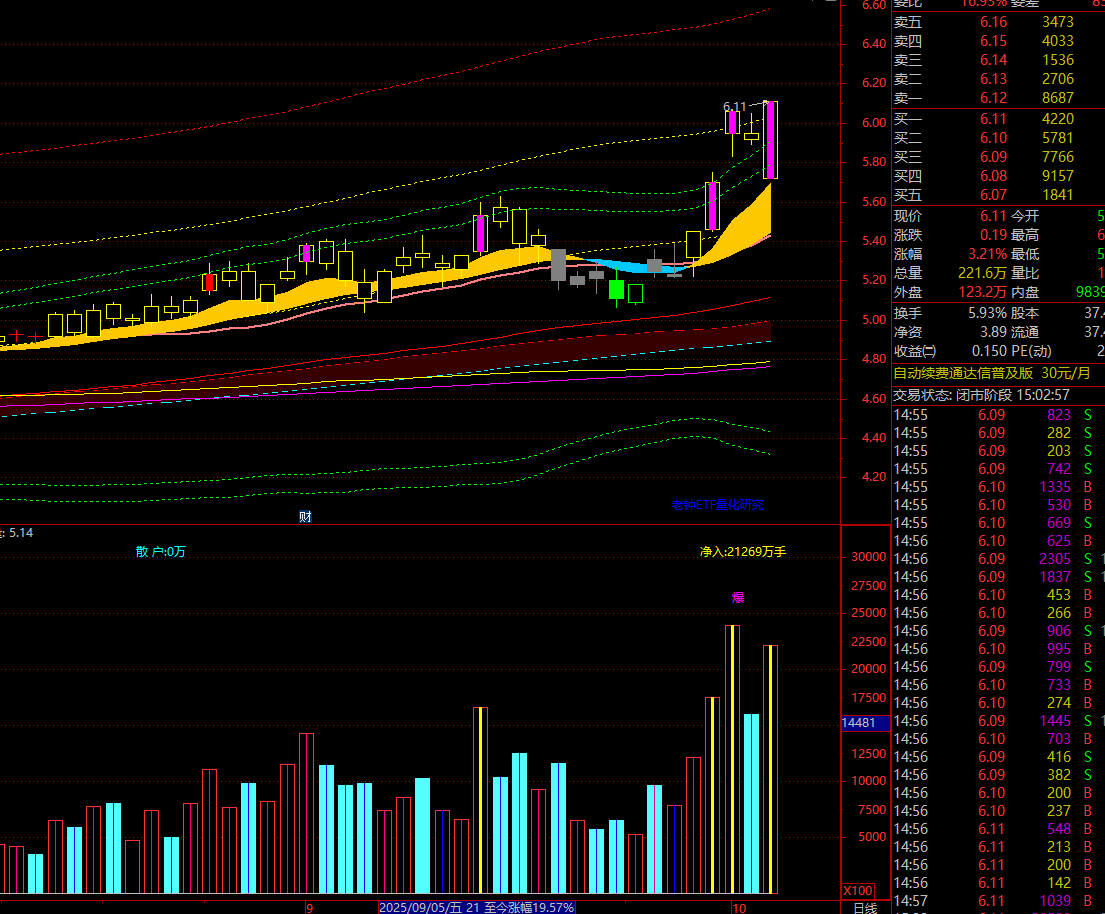Click the month 9 marker on time axis
1105x914 pixels.
tap(309, 908)
